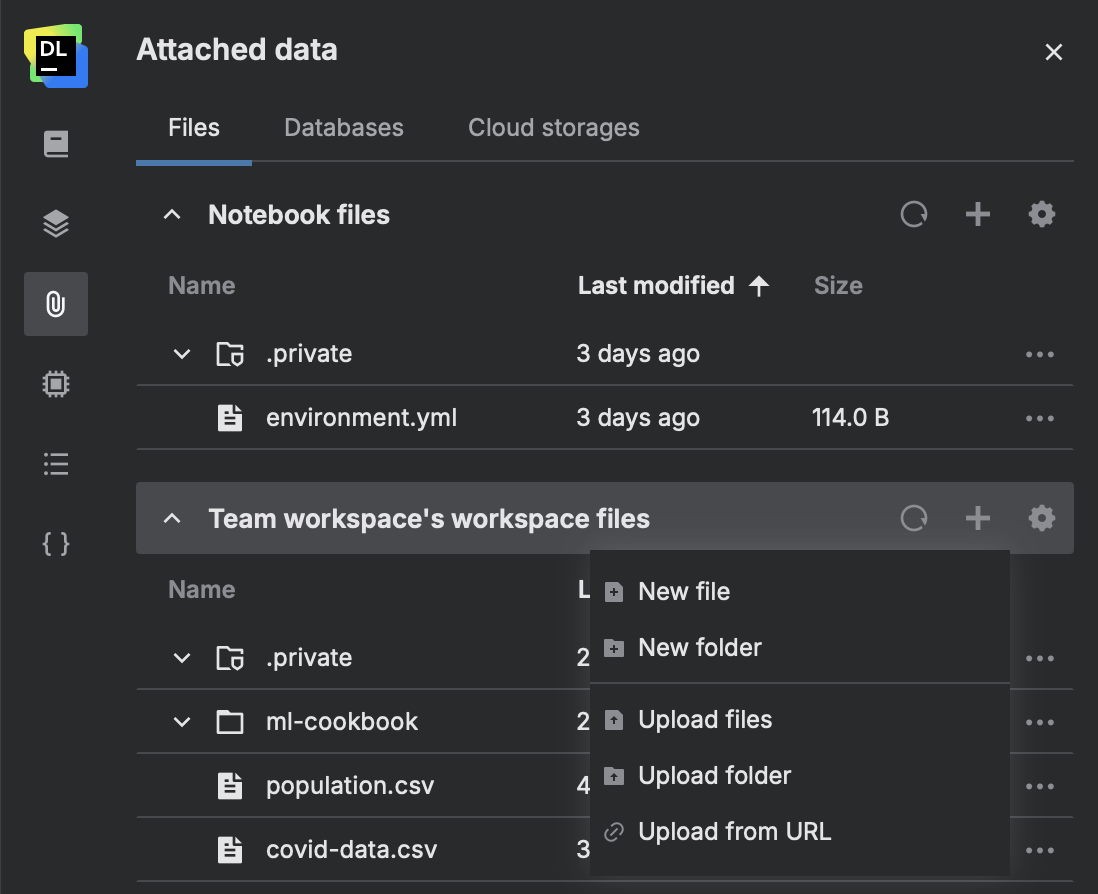Open the variables curly braces icon
Viewport: 1098px width, 894px height.
click(56, 543)
